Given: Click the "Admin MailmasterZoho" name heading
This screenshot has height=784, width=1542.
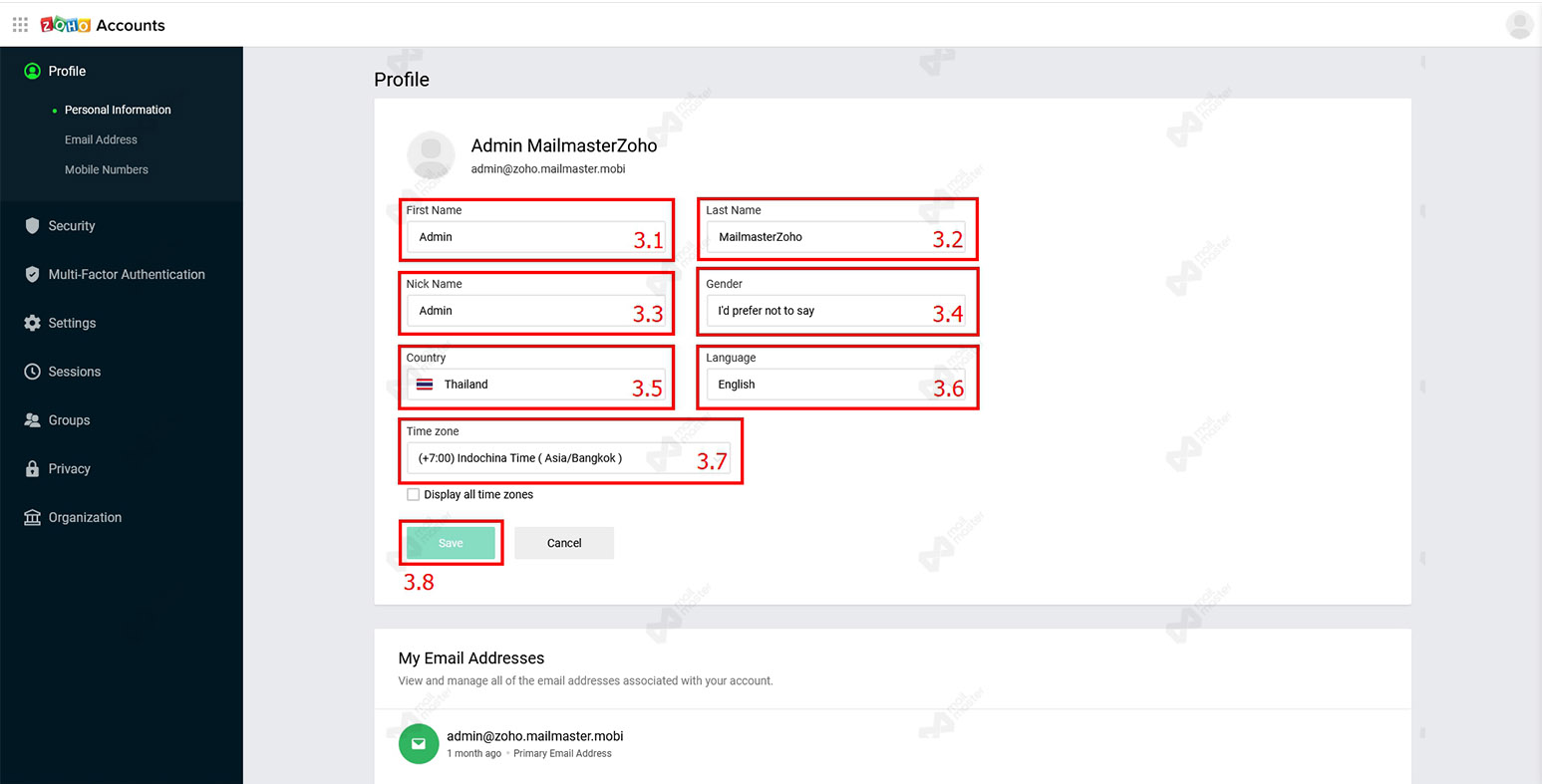Looking at the screenshot, I should pos(564,145).
